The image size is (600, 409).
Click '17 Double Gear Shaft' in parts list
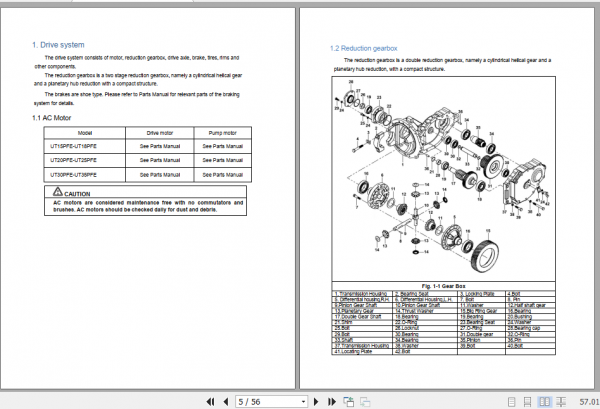tap(358, 317)
